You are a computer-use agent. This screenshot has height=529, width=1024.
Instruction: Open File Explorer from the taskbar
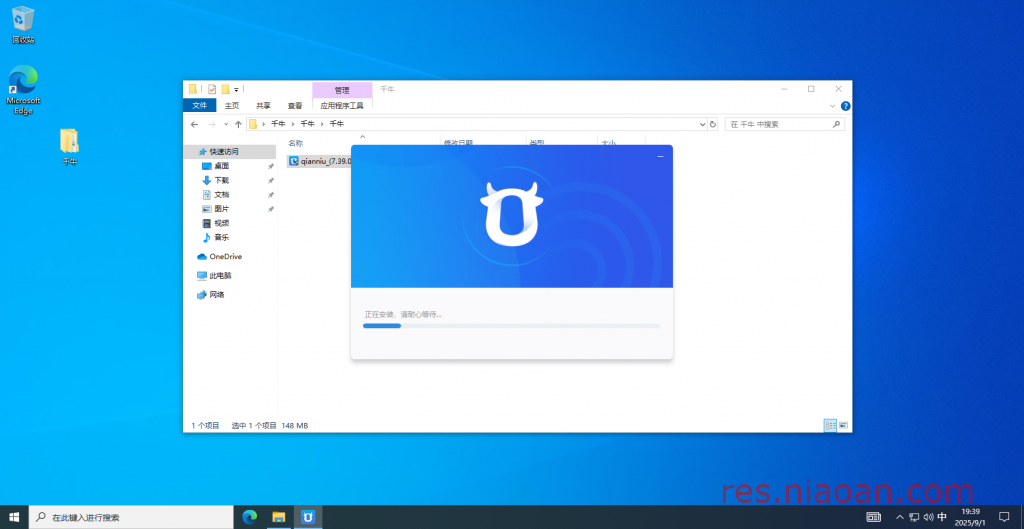[279, 517]
